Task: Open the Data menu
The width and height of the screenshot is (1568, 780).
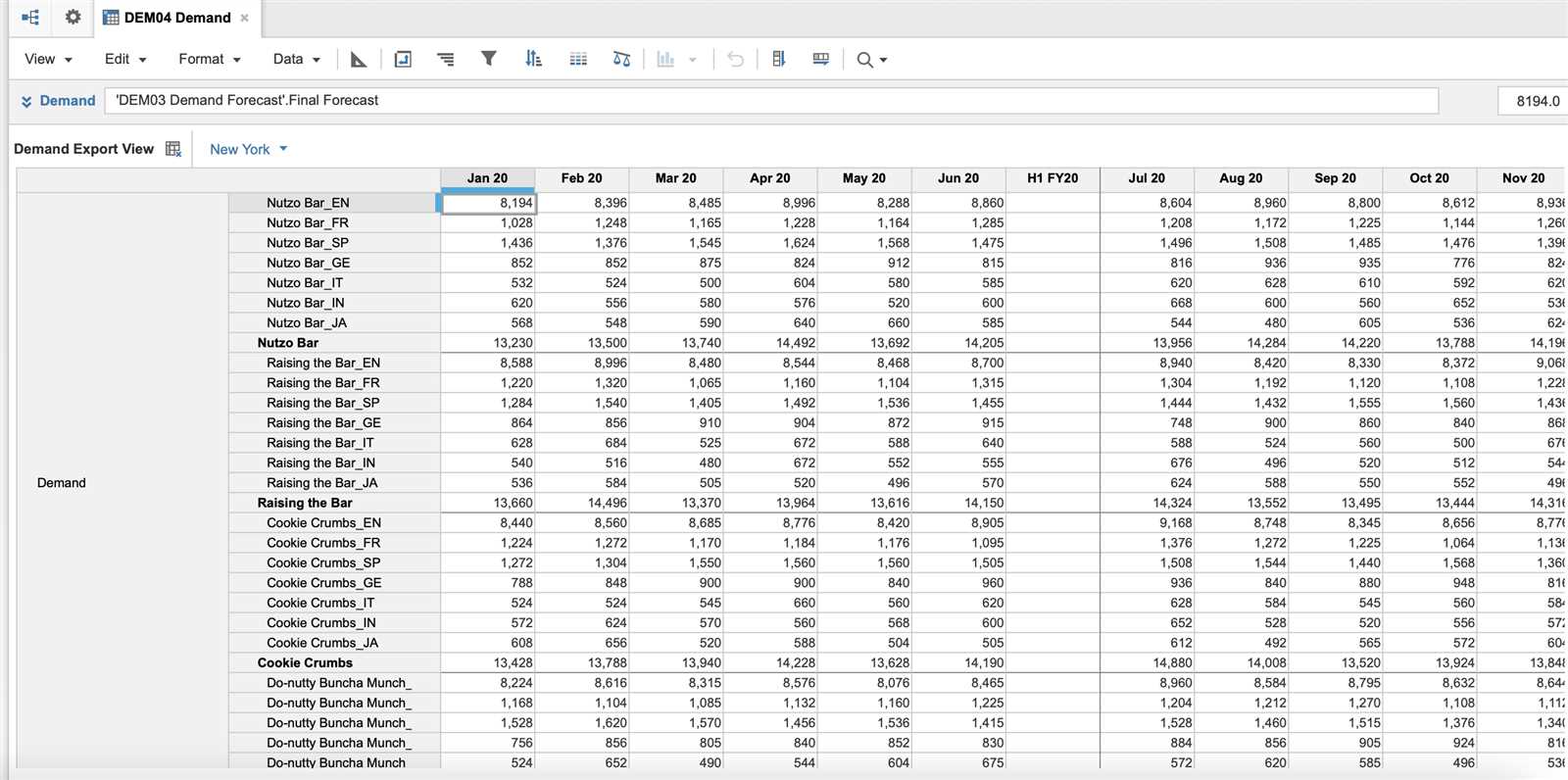Action: 296,59
